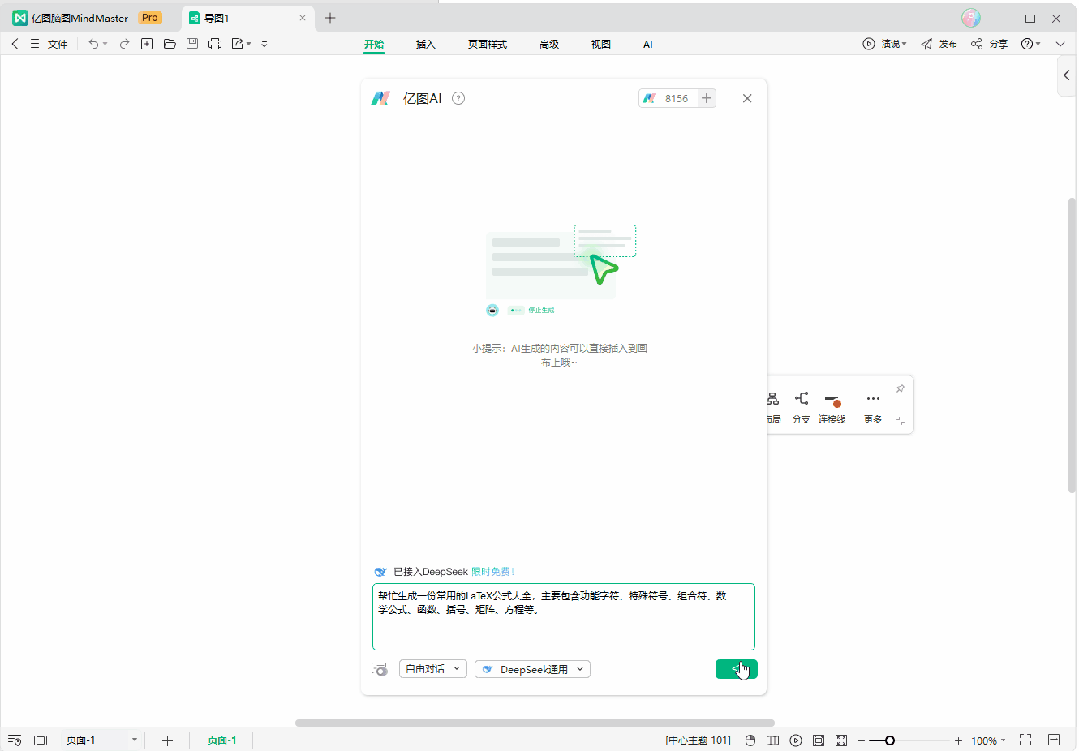Expand the quick access customize arrow
This screenshot has height=751, width=1079.
click(x=264, y=44)
